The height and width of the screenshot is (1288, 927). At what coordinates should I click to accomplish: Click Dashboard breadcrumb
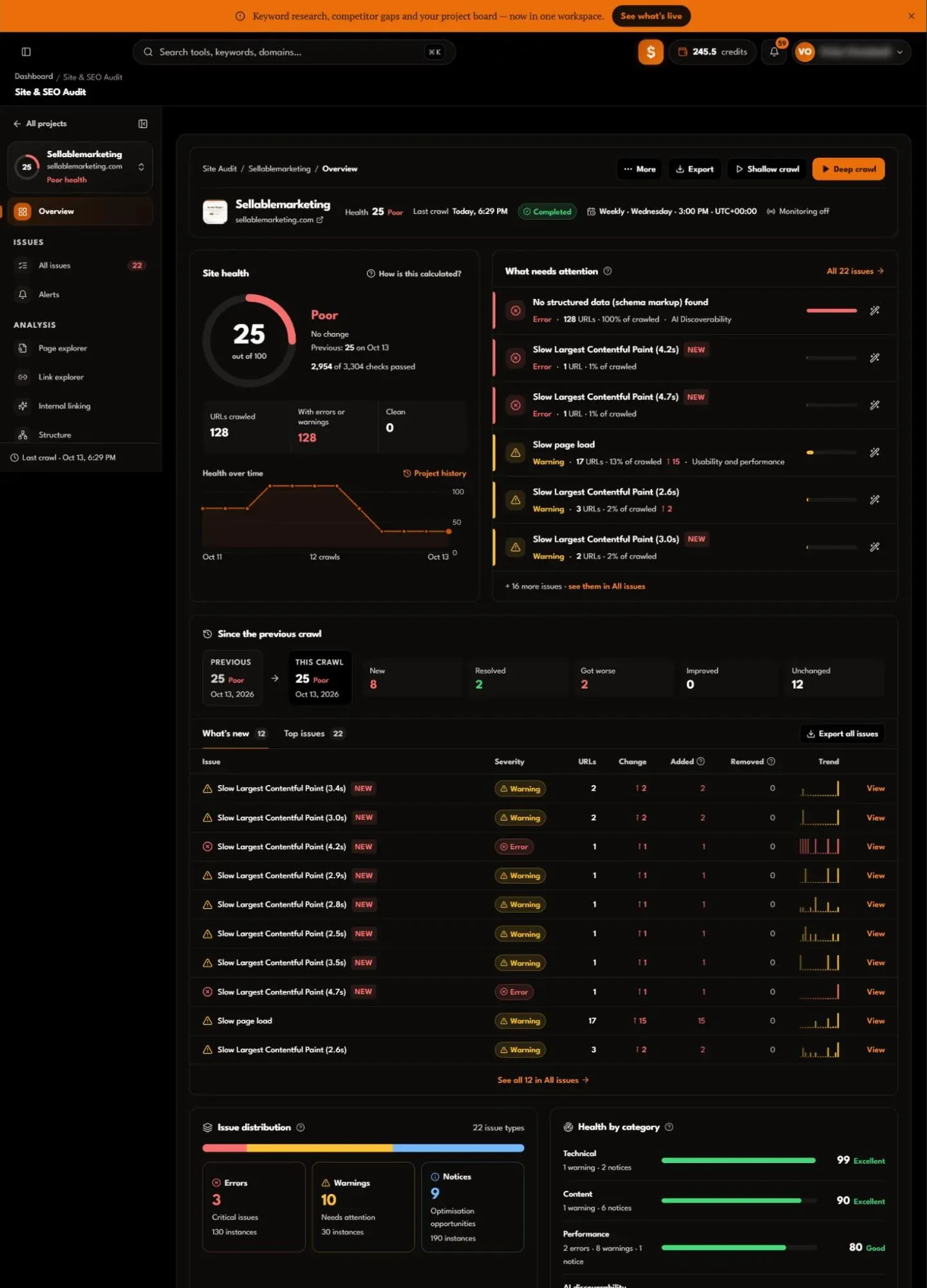pos(33,76)
